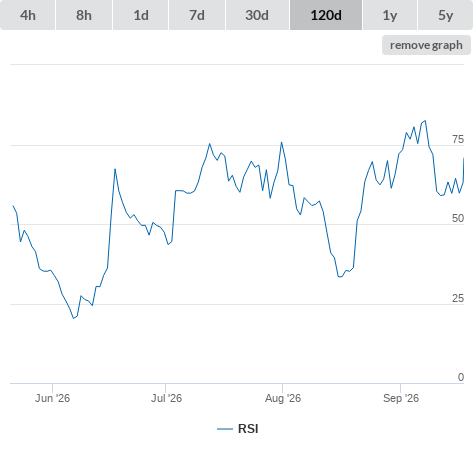
Task: Choose the 1d time range tab
Action: point(141,15)
